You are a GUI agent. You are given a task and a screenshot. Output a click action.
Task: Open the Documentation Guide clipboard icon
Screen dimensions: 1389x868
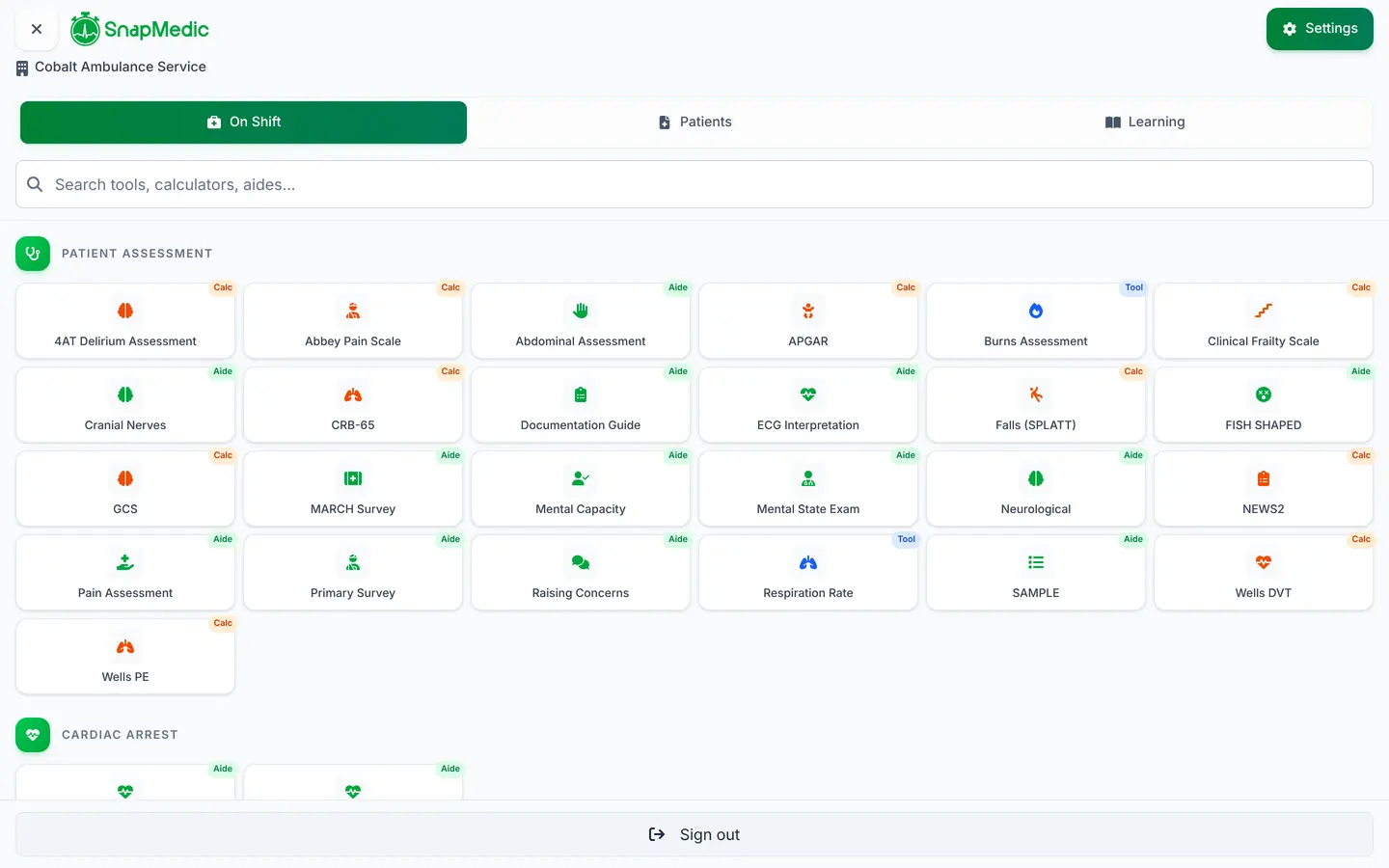tap(581, 394)
